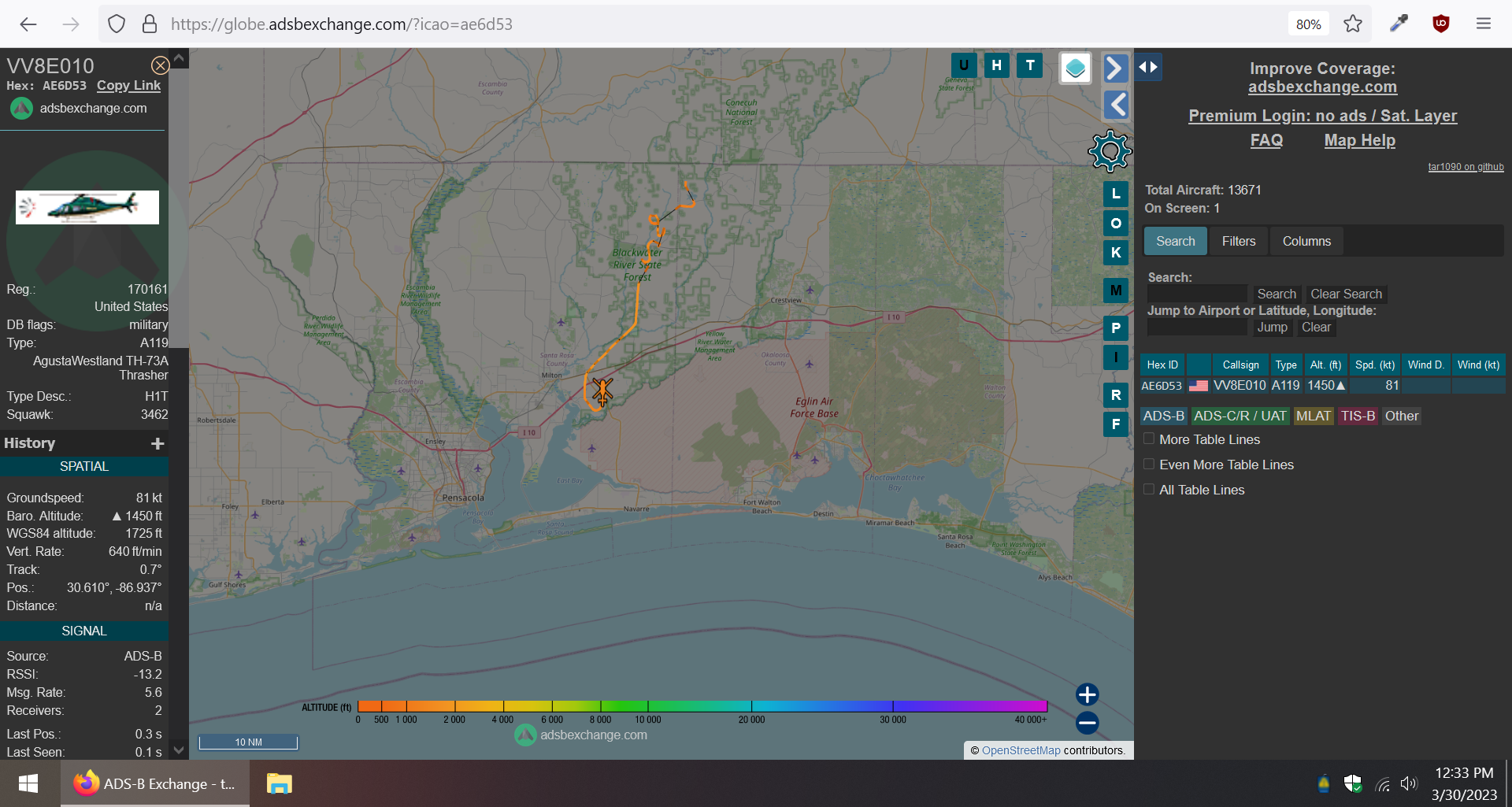Click the uBlock Origin extension icon
Screen dimensions: 1512x807
tap(1441, 24)
